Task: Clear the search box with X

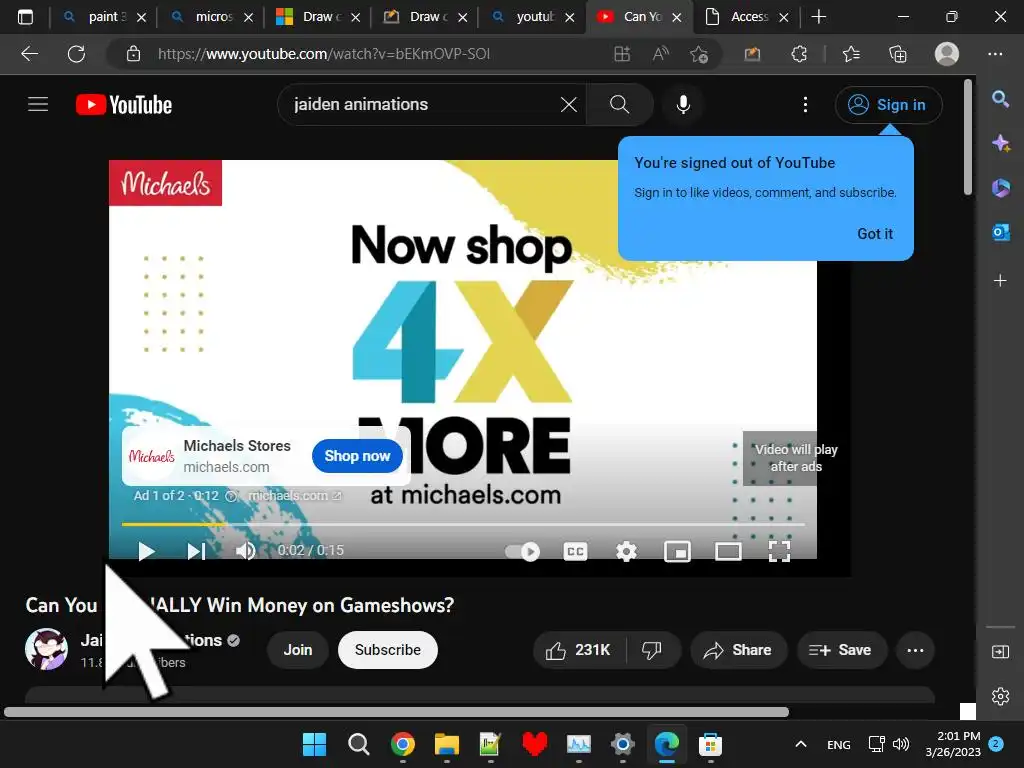Action: (569, 104)
